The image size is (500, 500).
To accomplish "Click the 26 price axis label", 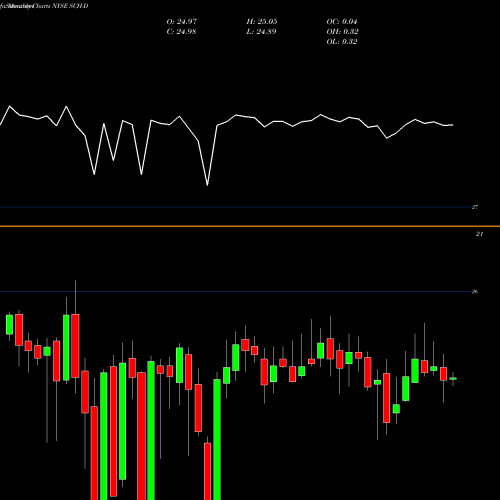I will point(475,292).
